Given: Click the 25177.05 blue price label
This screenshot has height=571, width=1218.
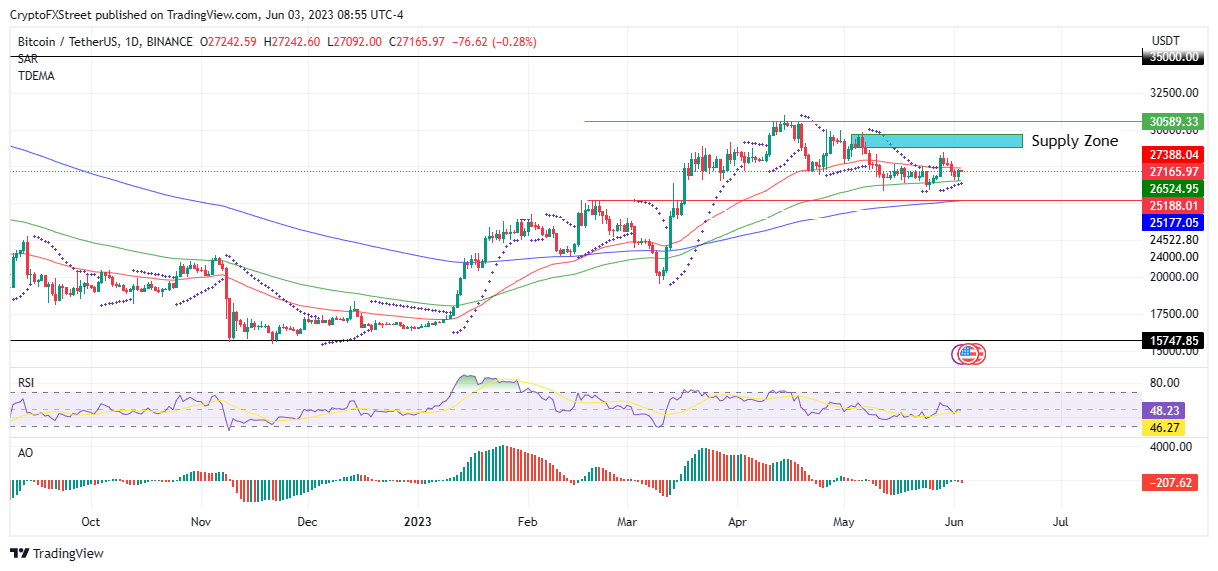Looking at the screenshot, I should click(1172, 223).
